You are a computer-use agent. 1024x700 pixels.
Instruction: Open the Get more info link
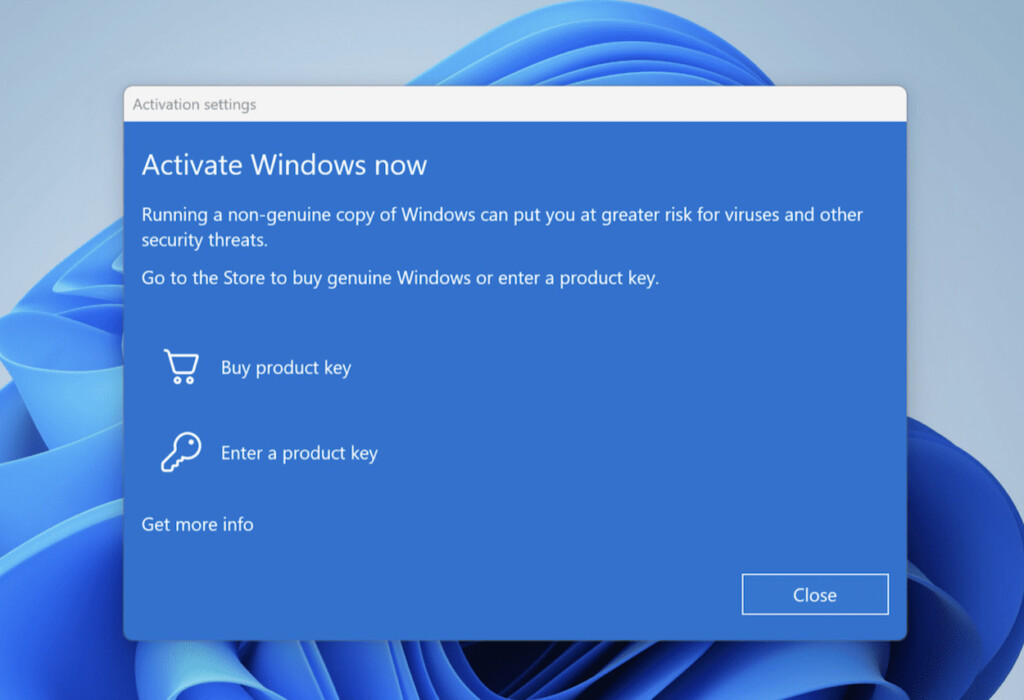pyautogui.click(x=197, y=524)
